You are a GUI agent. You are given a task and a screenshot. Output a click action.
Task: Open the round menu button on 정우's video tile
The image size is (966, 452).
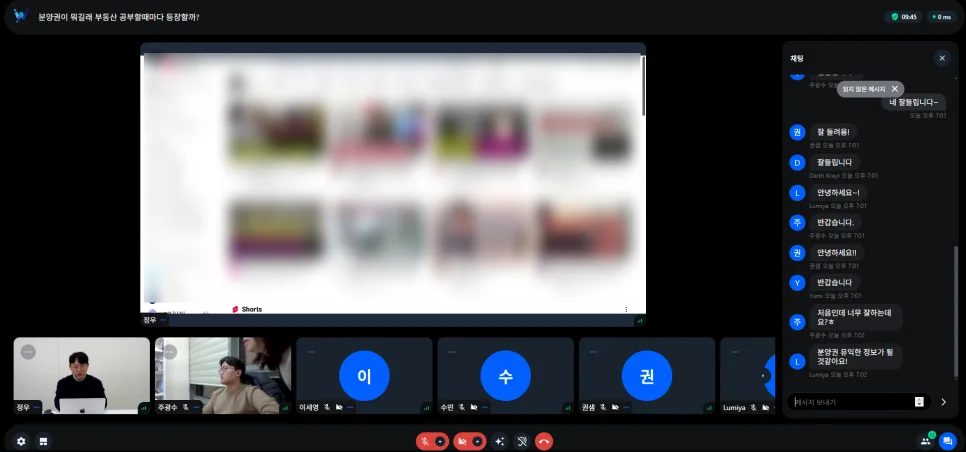28,352
